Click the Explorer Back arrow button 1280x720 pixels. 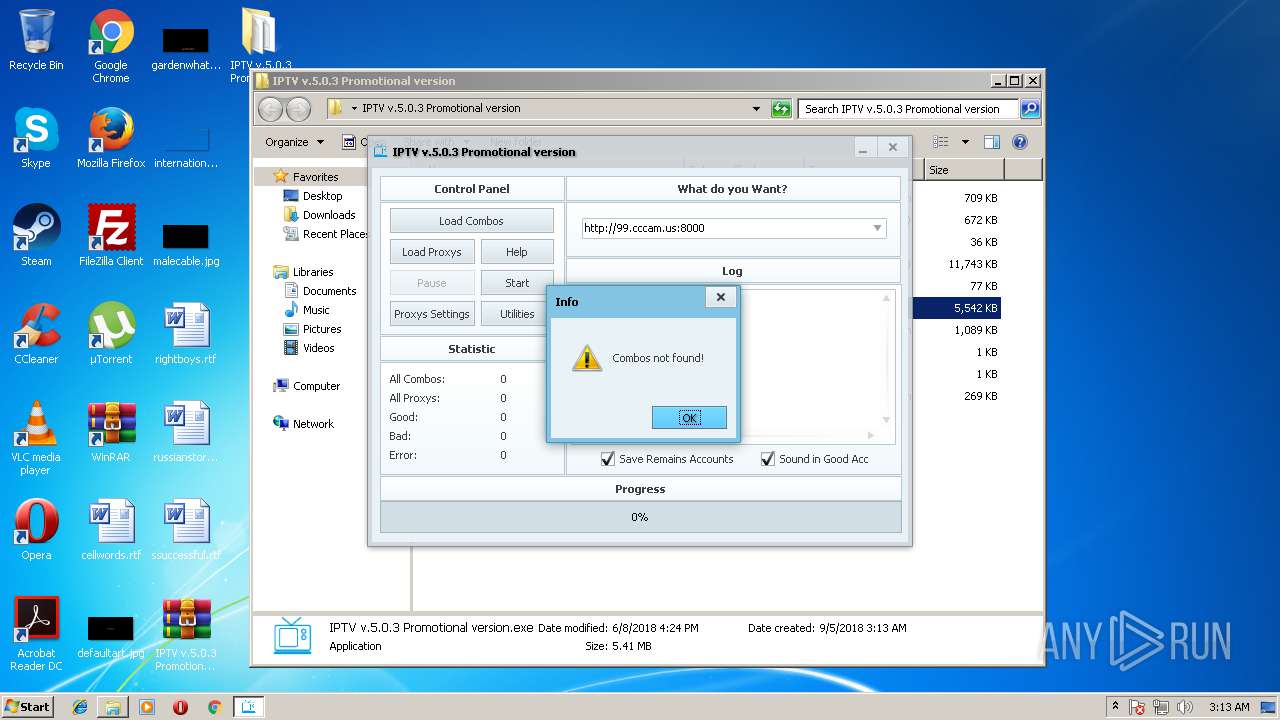click(270, 109)
